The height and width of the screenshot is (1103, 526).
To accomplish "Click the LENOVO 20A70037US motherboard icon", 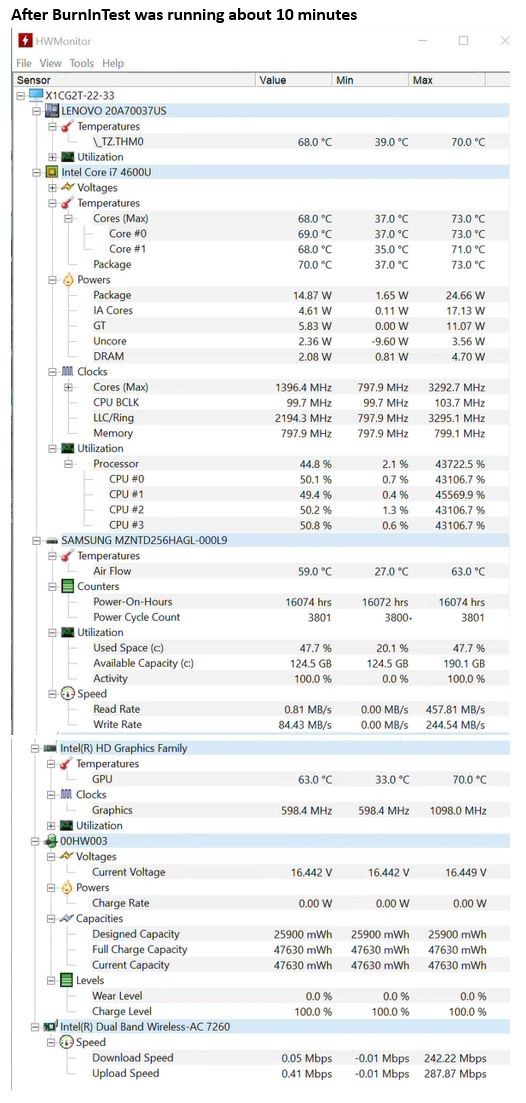I will (x=52, y=110).
